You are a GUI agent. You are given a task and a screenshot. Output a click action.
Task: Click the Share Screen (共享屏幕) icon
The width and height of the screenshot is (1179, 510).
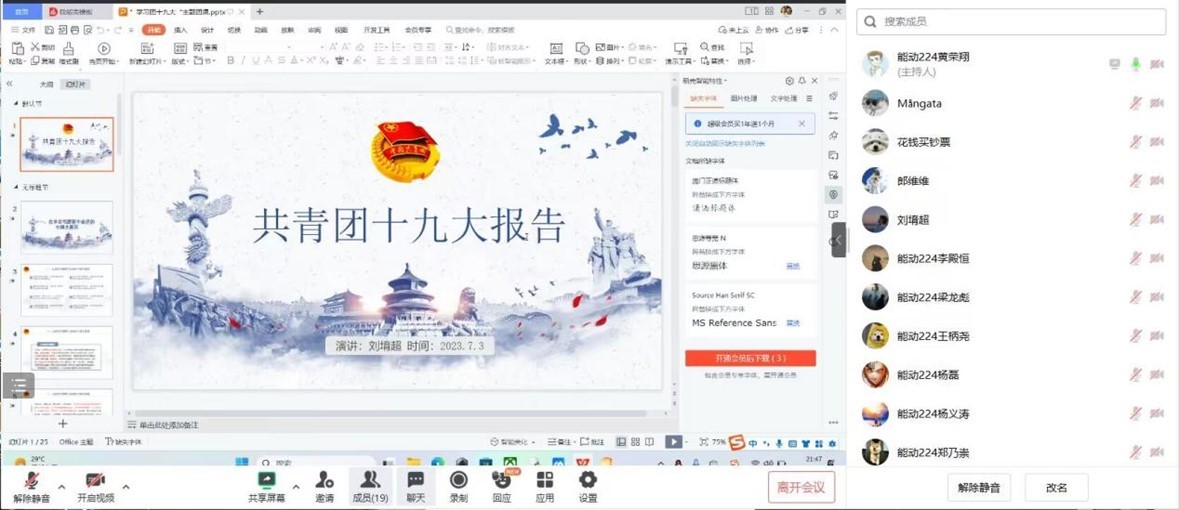[267, 481]
